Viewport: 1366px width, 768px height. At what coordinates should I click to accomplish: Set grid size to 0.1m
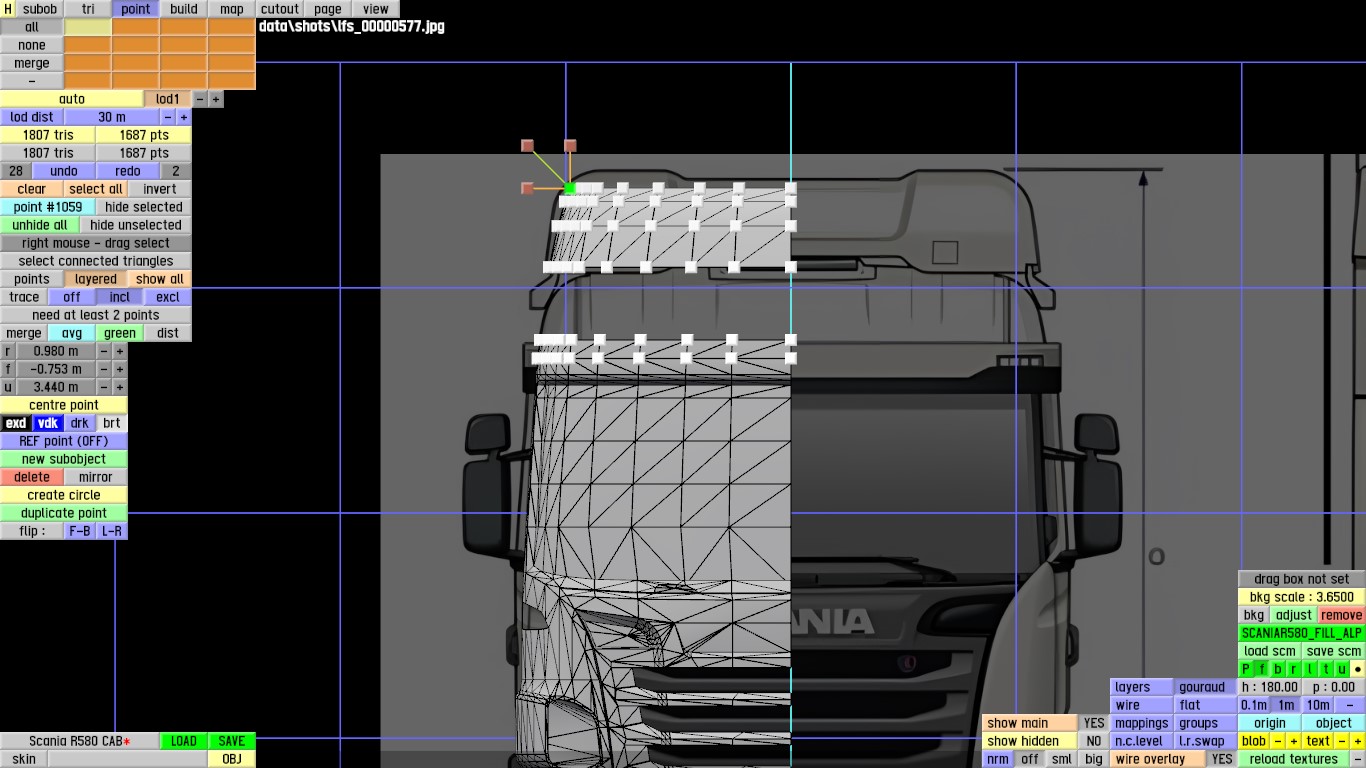1254,705
